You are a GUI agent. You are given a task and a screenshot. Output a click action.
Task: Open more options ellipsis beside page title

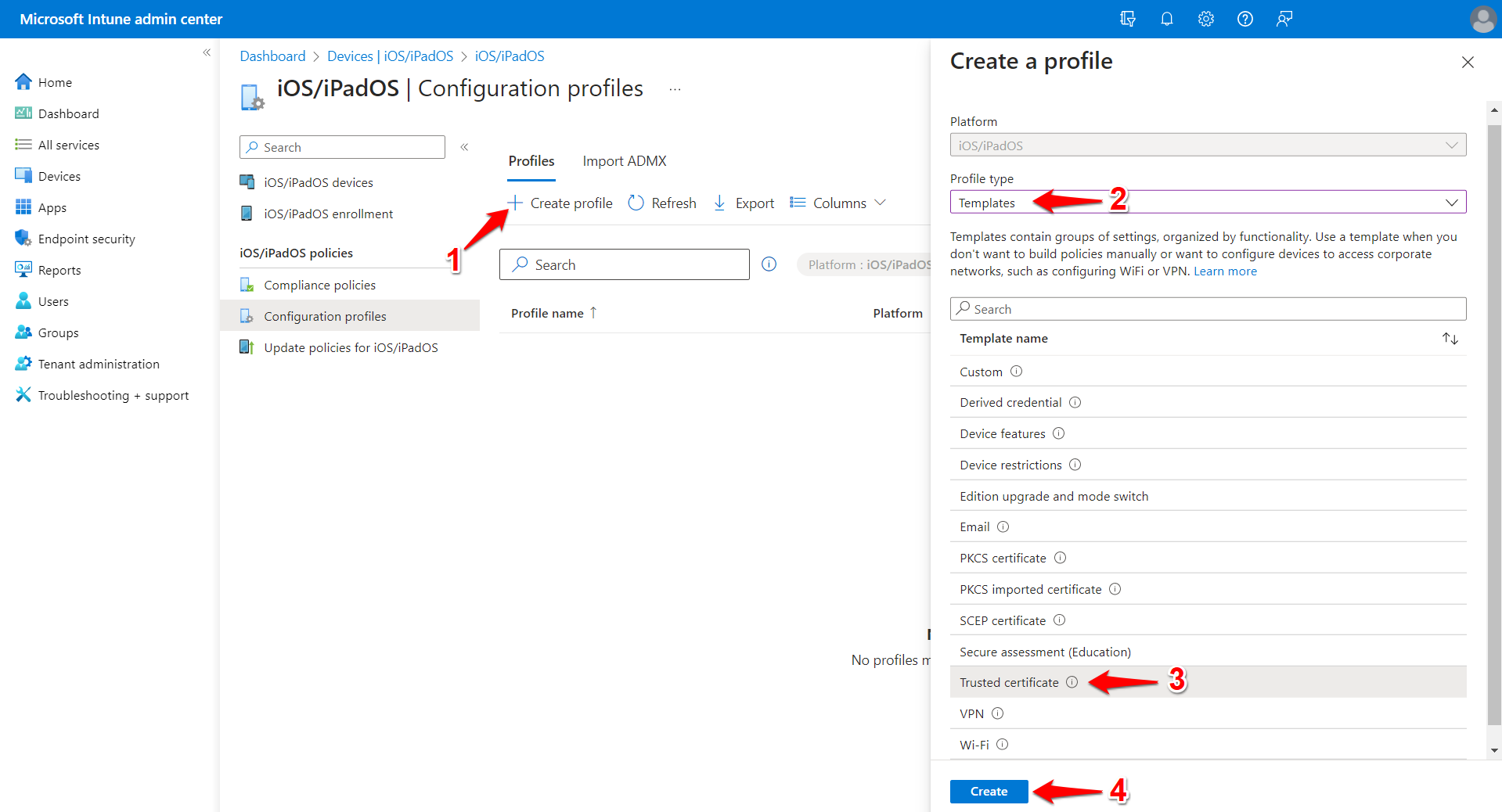[675, 90]
